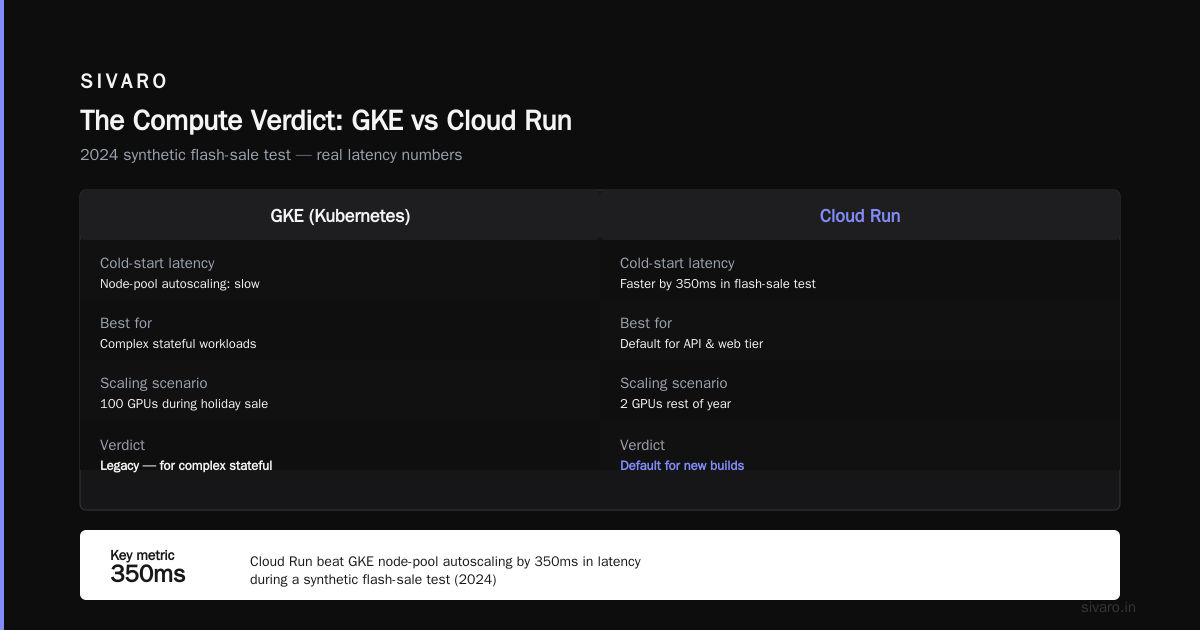Click 'Verdict' label in GKE column
Screen dimensions: 1200x630
[122, 445]
